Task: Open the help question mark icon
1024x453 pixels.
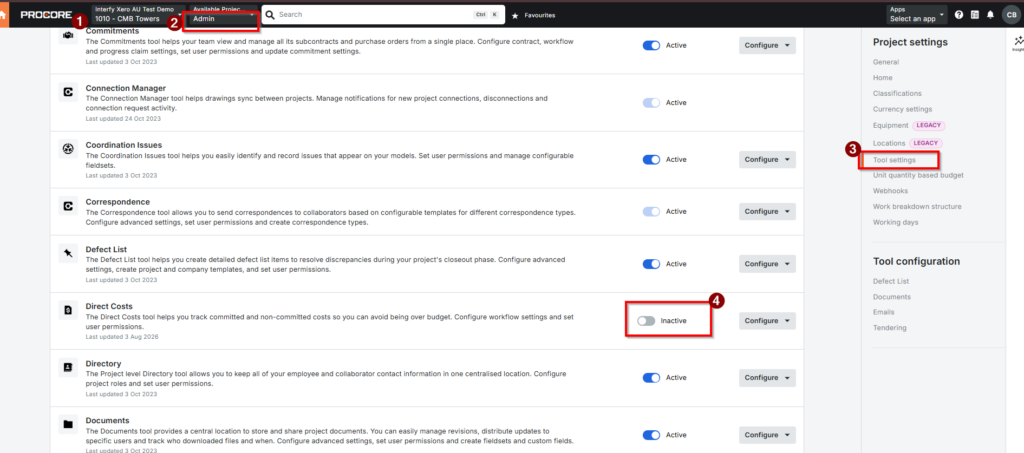Action: [959, 15]
